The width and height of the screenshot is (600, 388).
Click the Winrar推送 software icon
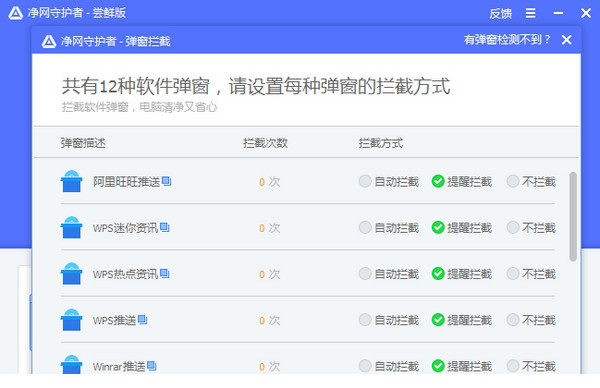[72, 365]
